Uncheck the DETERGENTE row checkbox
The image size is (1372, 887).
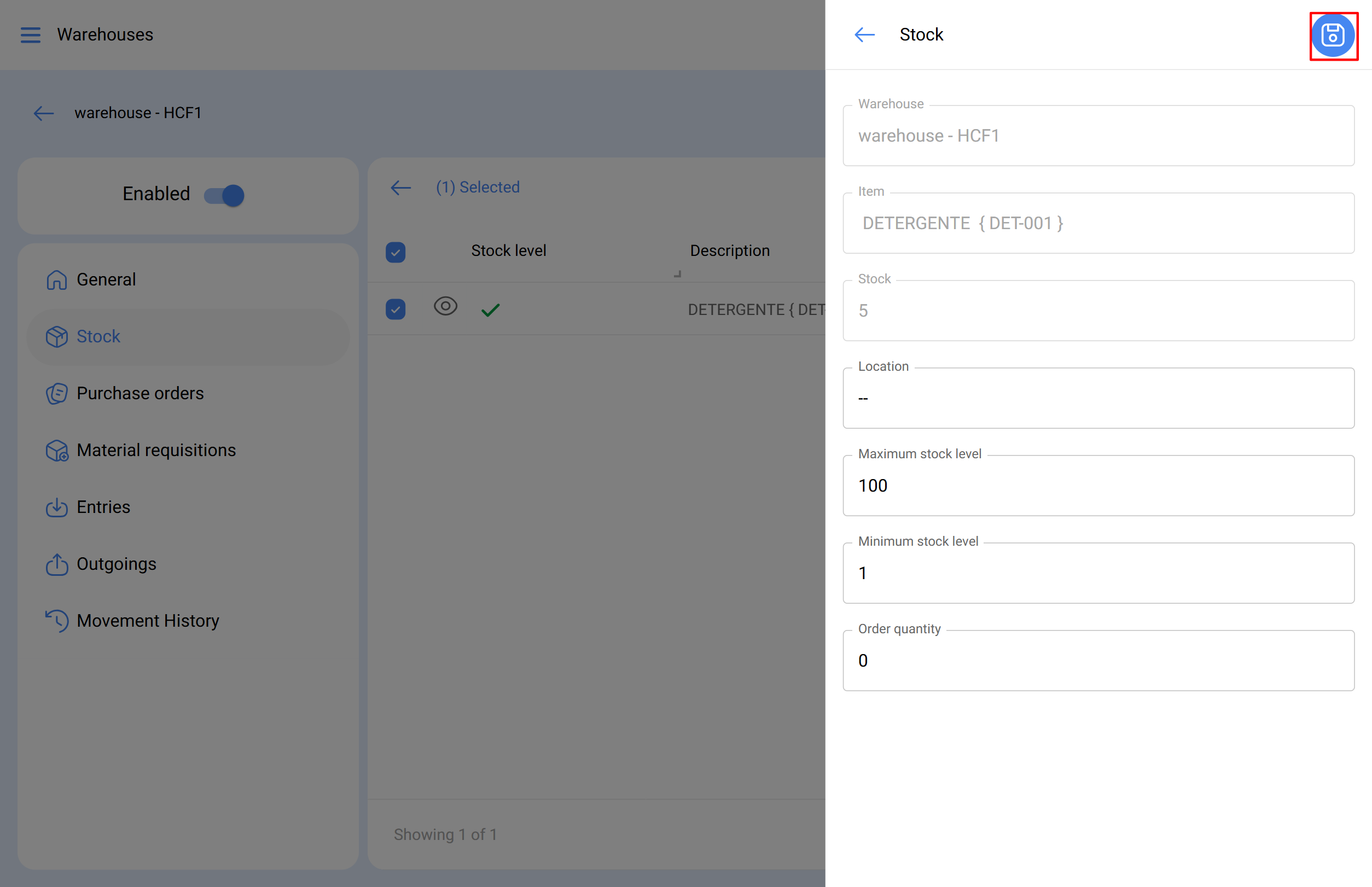tap(396, 310)
